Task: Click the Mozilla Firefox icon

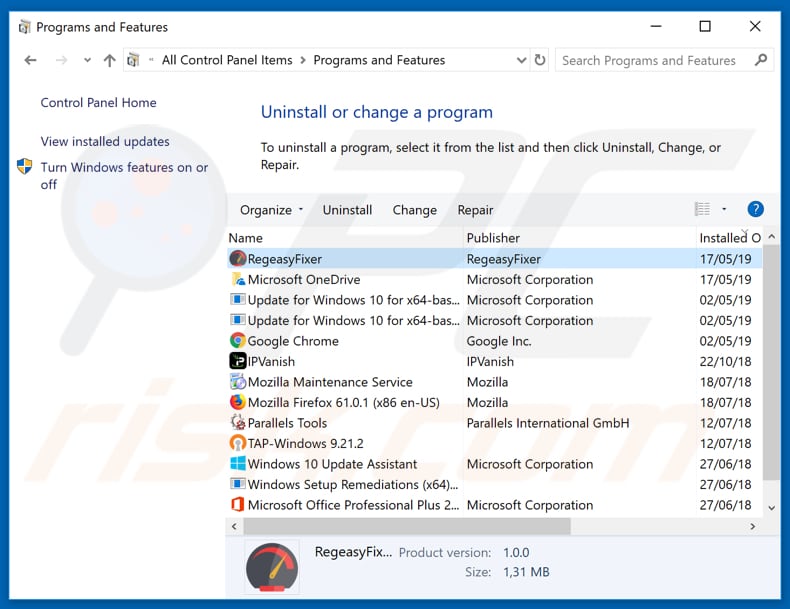Action: 237,402
